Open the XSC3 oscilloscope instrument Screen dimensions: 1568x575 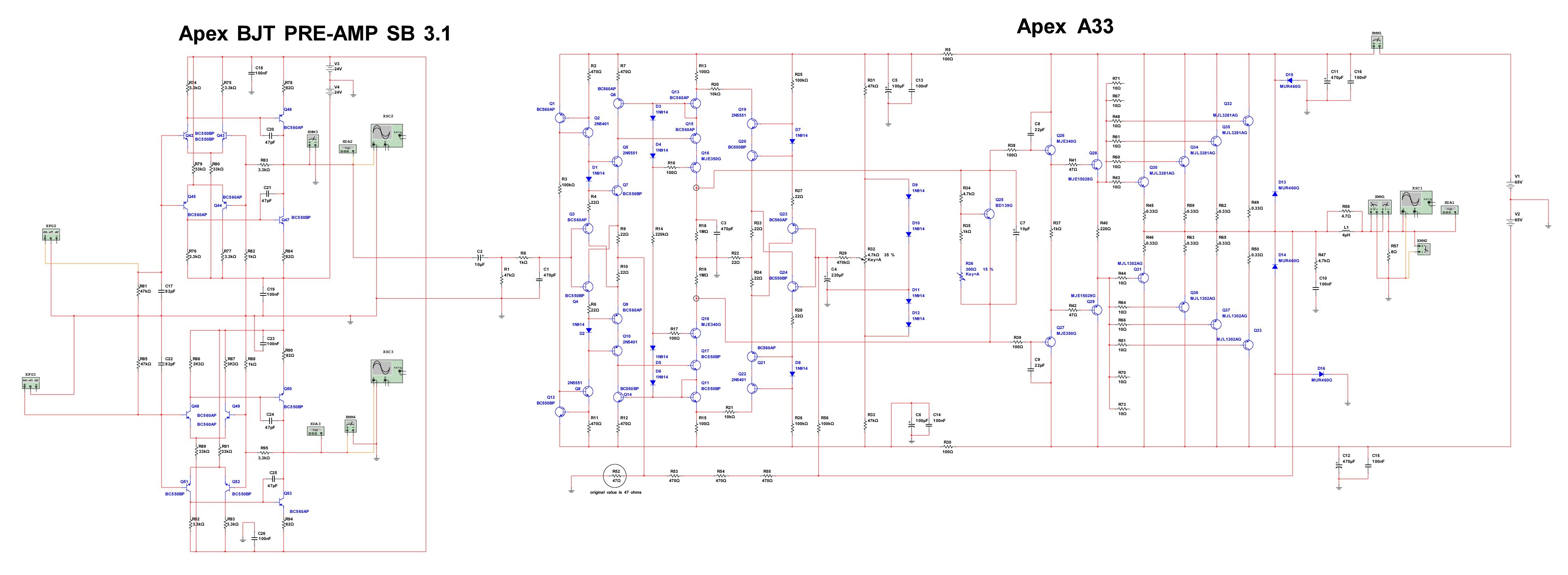coord(387,371)
